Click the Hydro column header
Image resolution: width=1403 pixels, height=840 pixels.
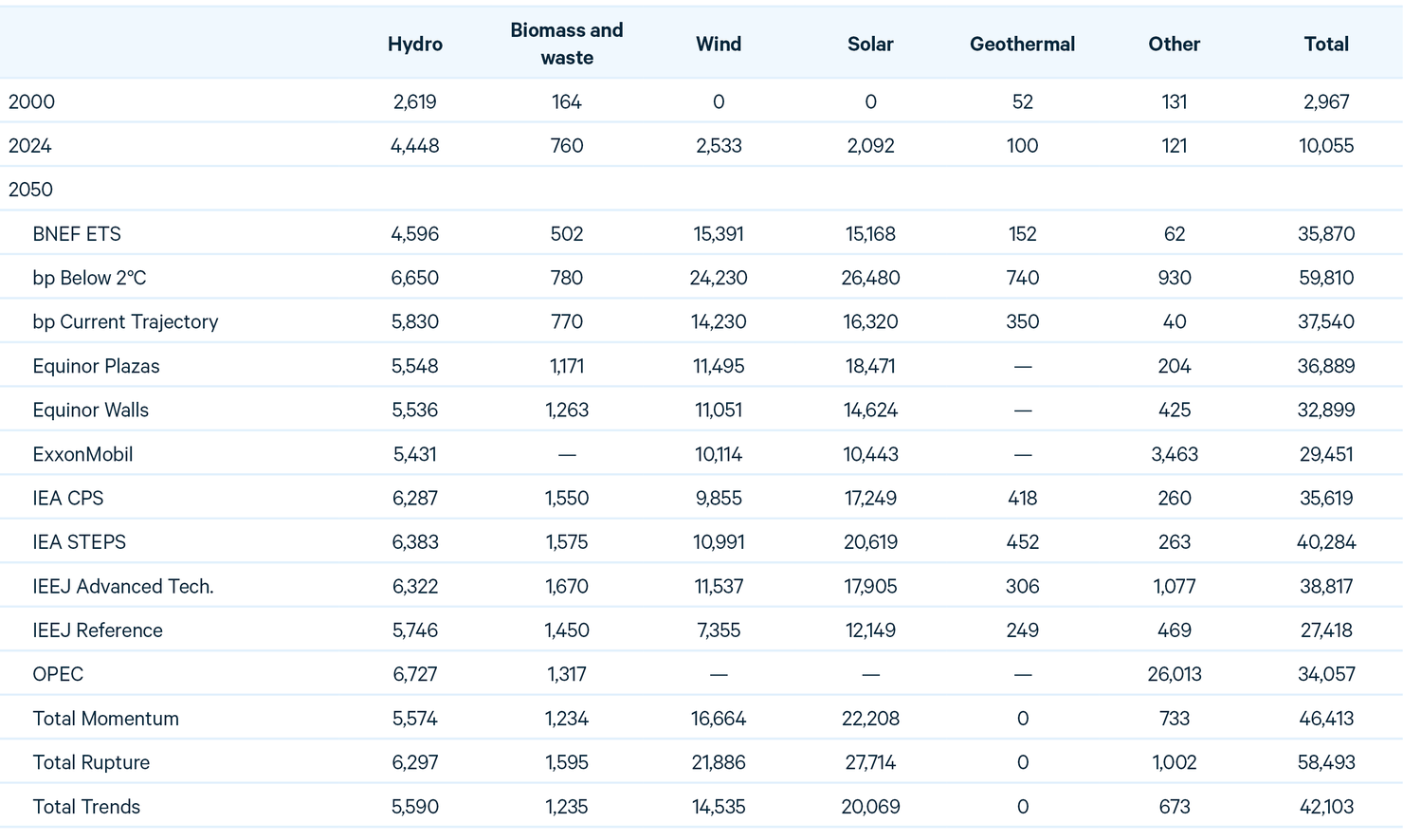(414, 45)
